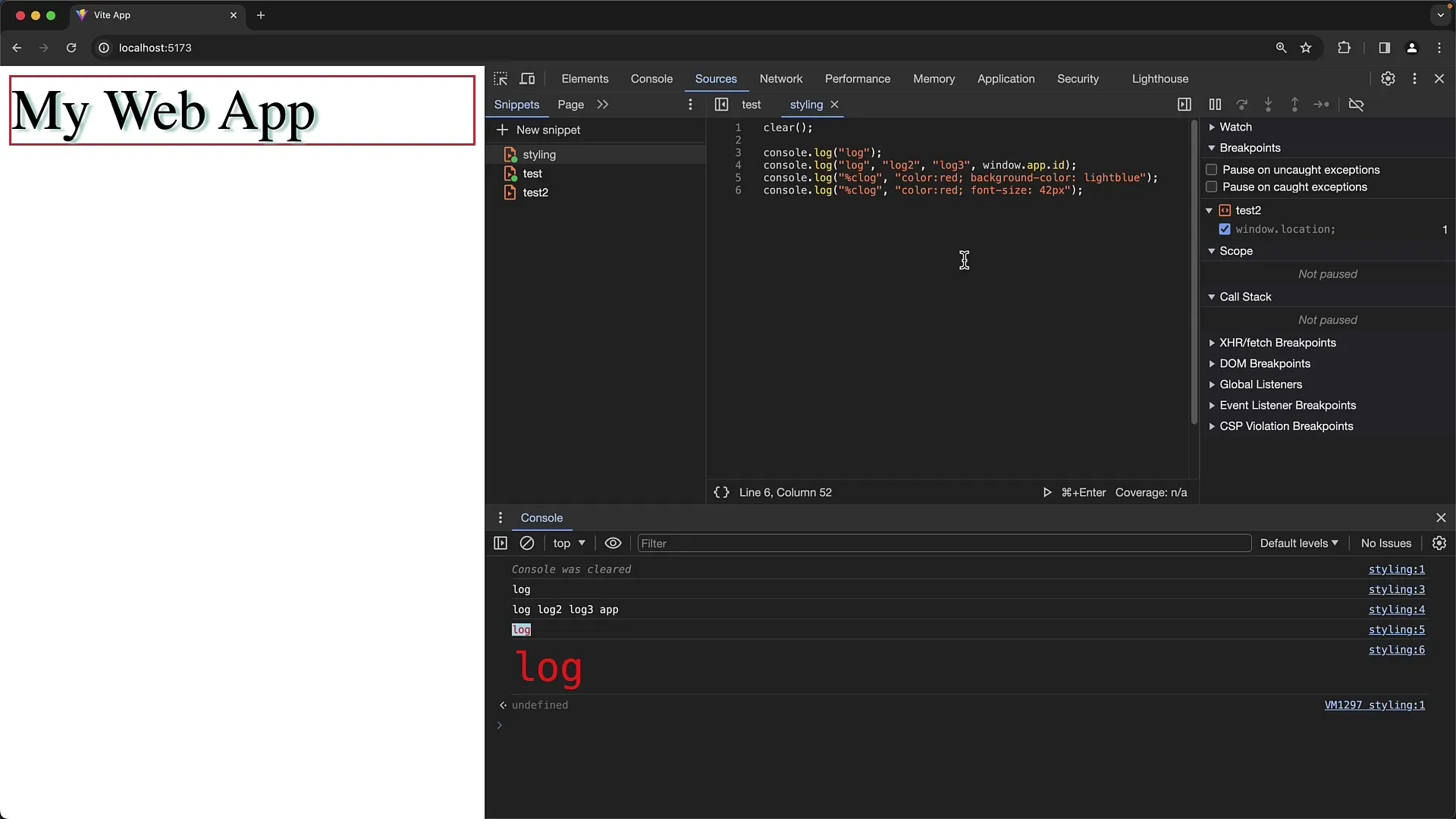Select the Sources tab in DevTools

[x=716, y=78]
